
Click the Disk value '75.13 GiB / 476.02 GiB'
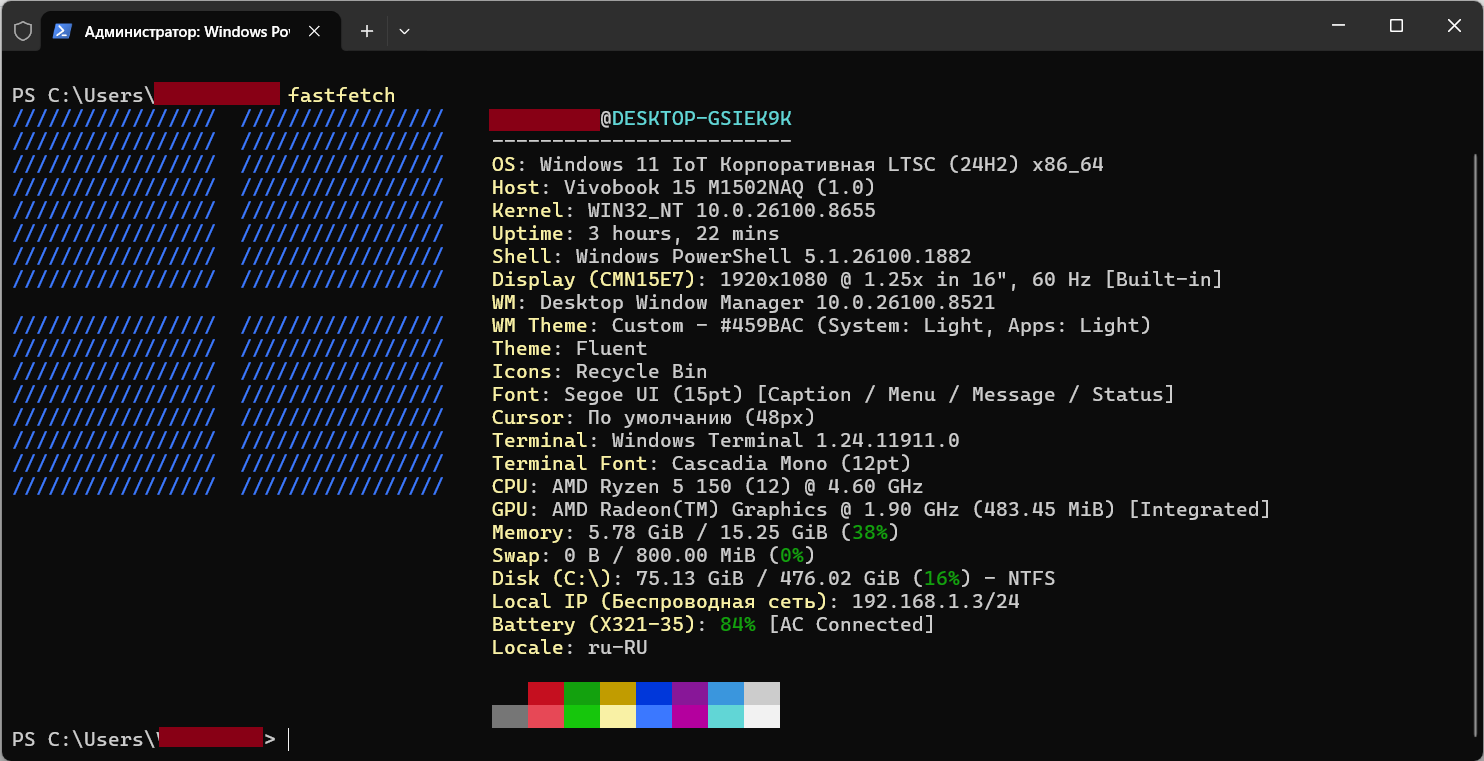pos(768,578)
